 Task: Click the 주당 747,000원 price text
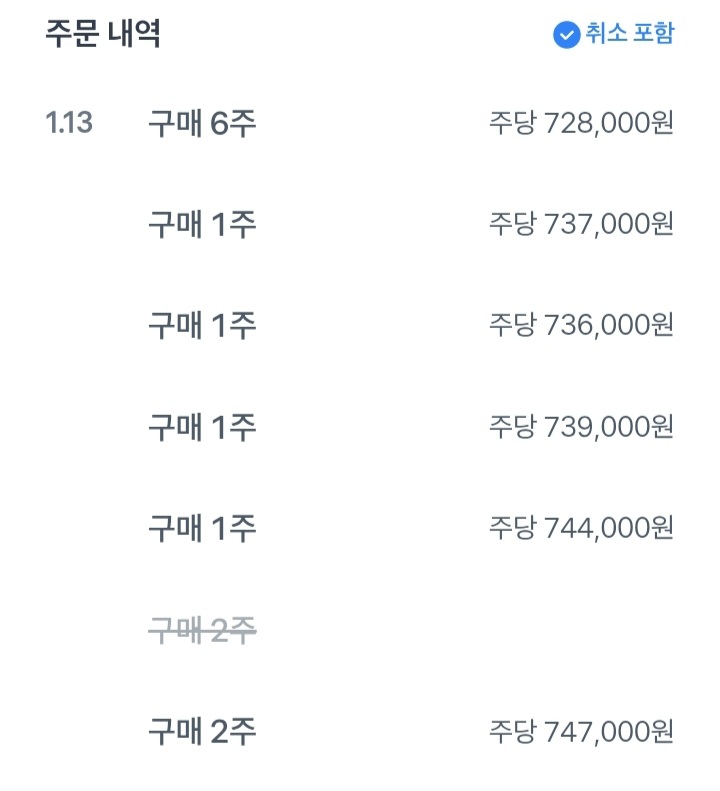(x=581, y=732)
